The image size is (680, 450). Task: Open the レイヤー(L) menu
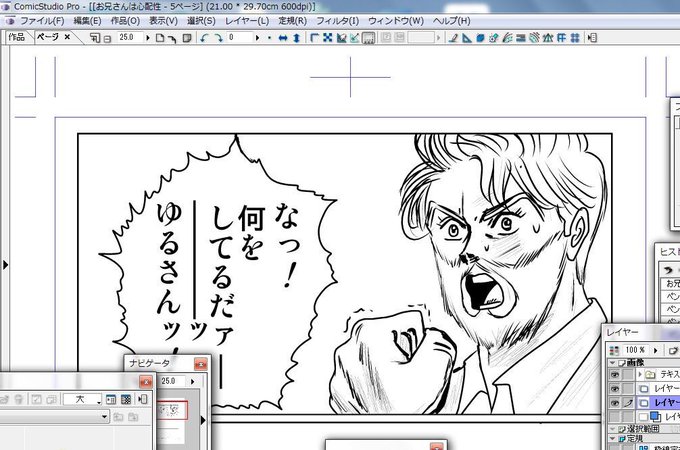point(247,21)
